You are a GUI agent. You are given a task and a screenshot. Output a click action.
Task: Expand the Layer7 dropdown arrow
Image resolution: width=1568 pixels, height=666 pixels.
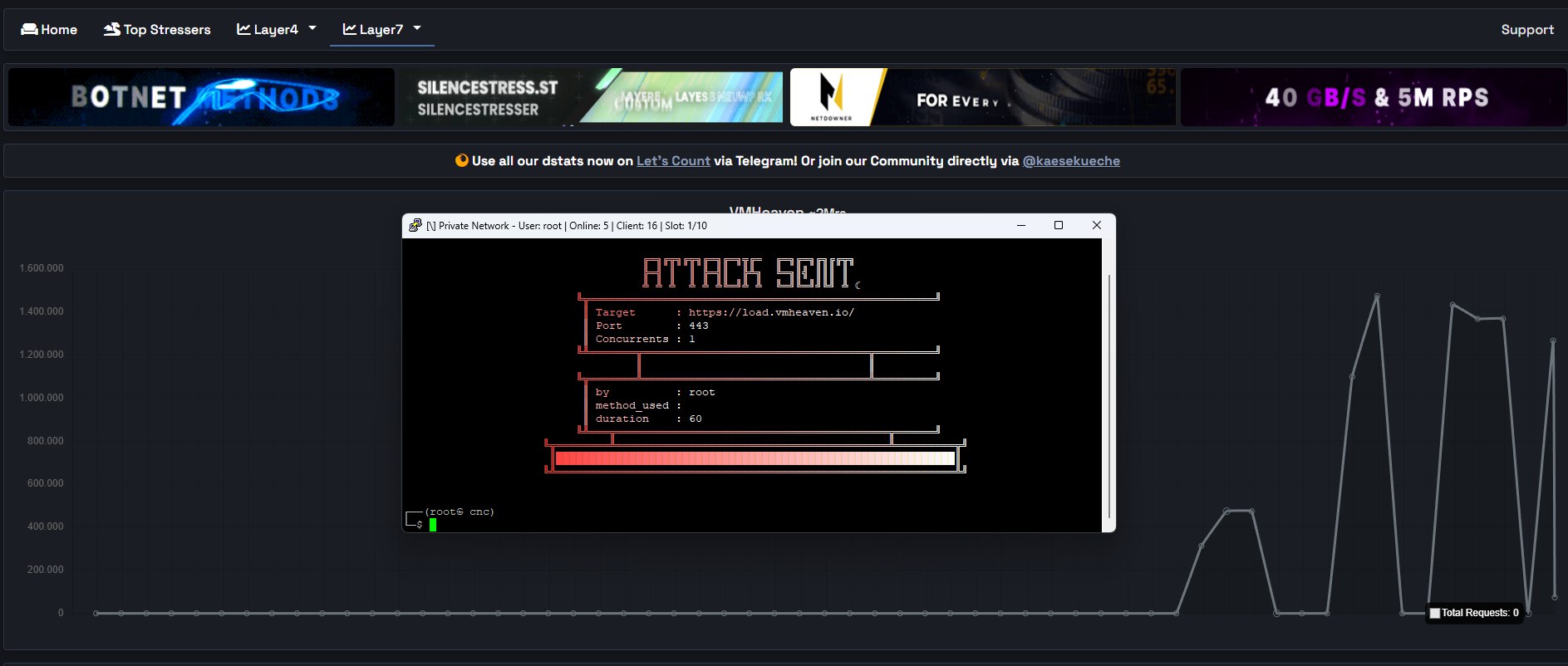(417, 28)
